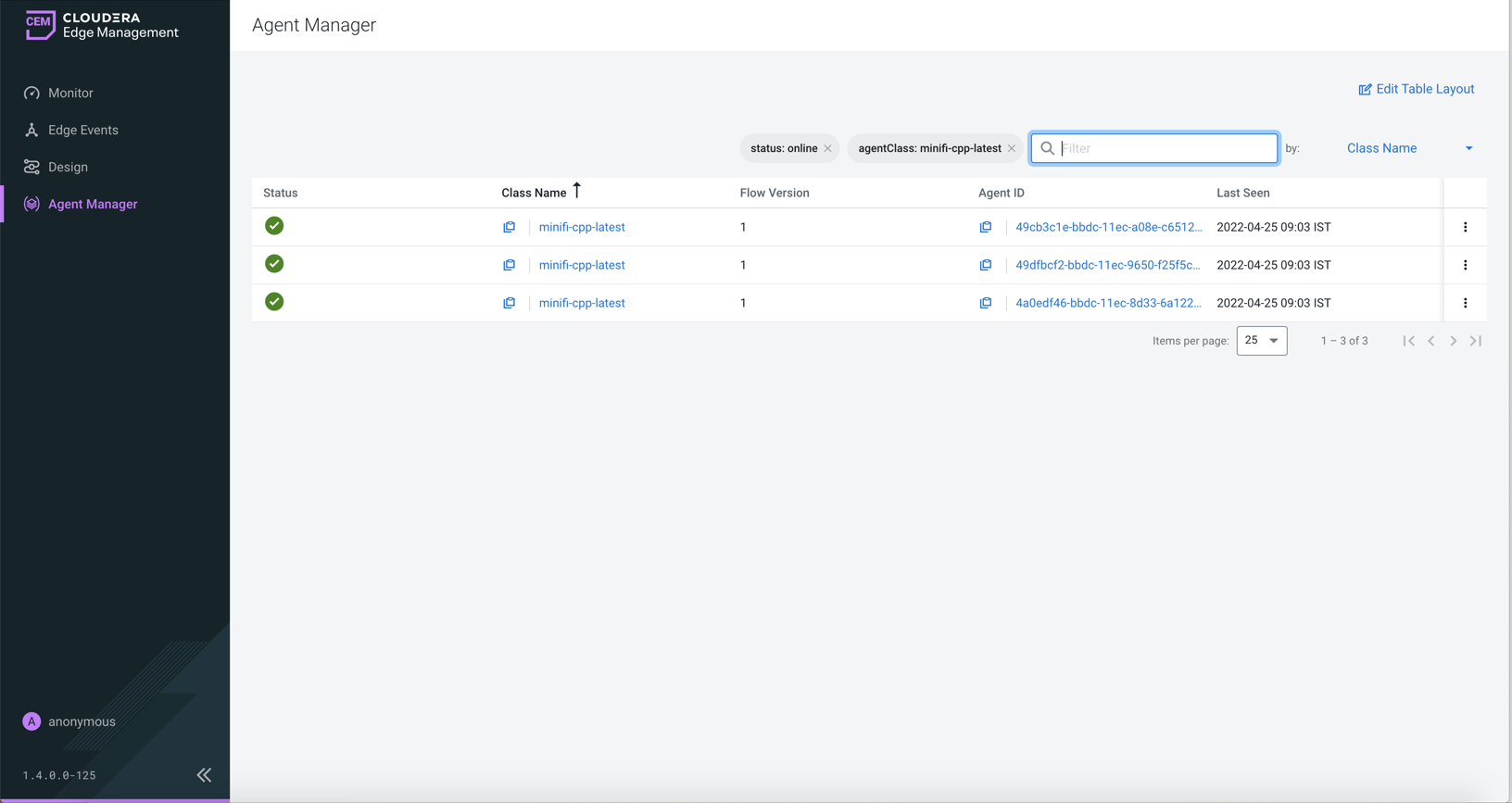Screen dimensions: 1512x803
Task: Click Edit Table Layout link
Action: click(x=1416, y=89)
